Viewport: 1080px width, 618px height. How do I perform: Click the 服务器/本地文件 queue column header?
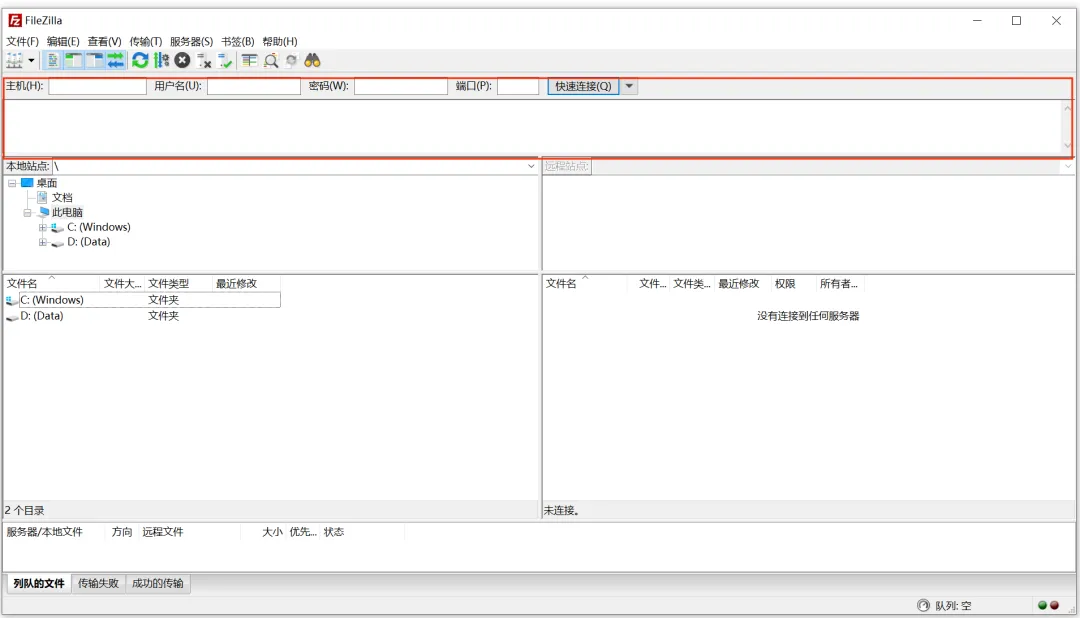pyautogui.click(x=55, y=533)
